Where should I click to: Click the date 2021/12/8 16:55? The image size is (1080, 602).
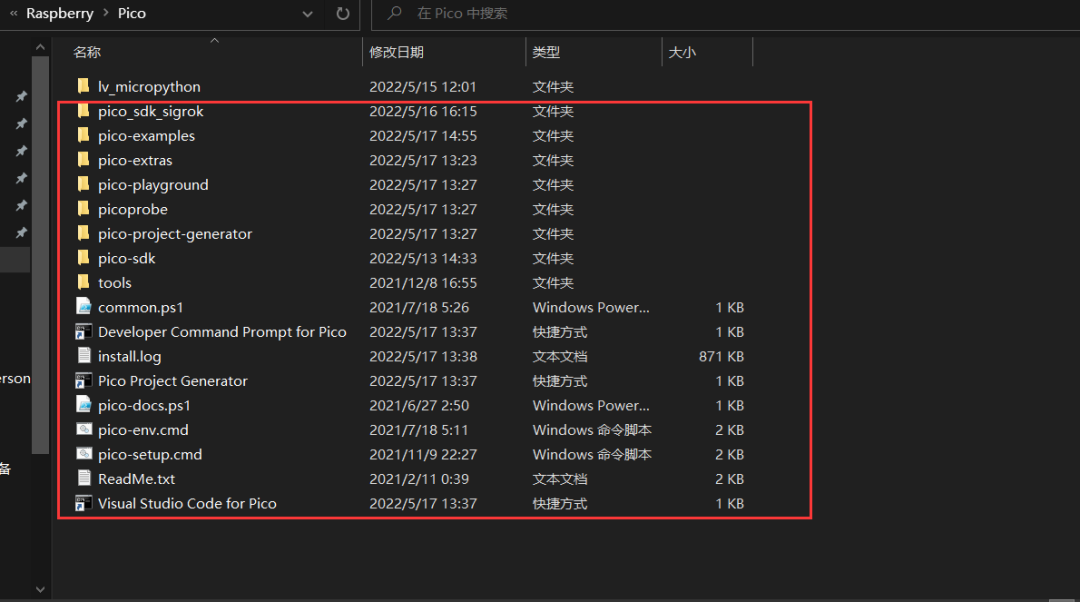click(x=423, y=282)
